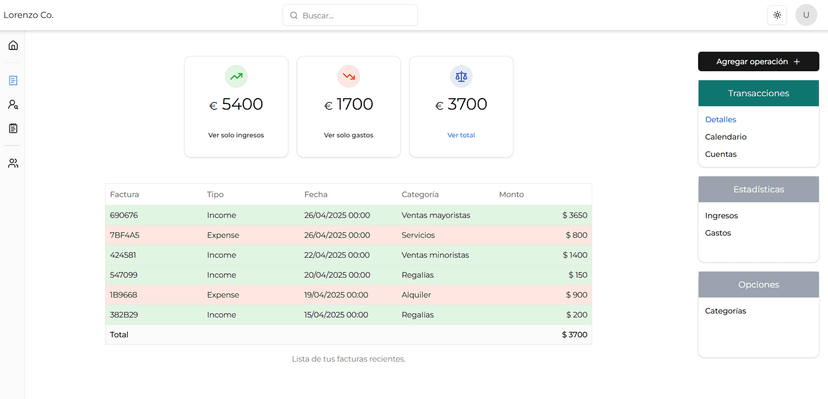Open the user avatar menu
Screen dimensions: 828x399
pyautogui.click(x=806, y=15)
